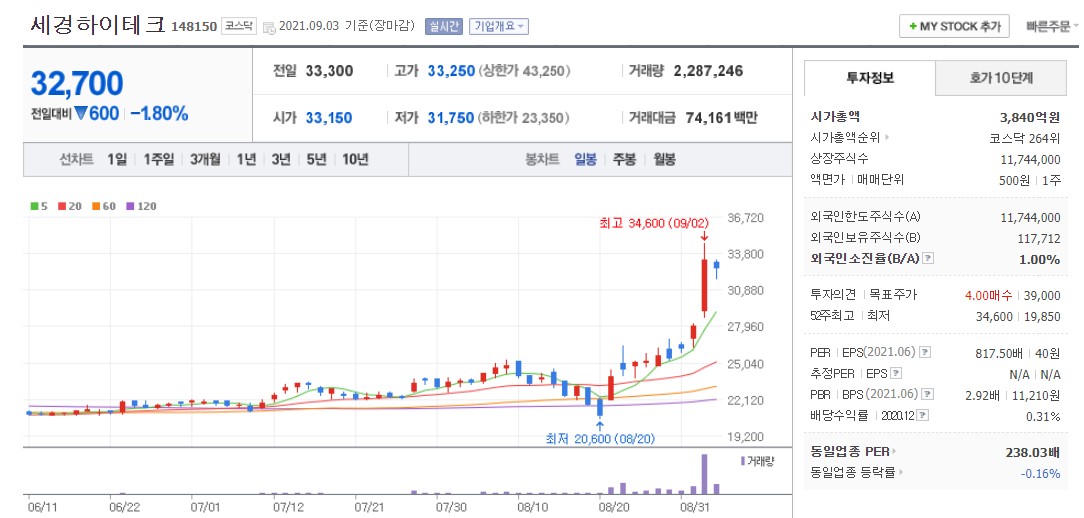The width and height of the screenshot is (1084, 518).
Task: Click the 거래량 2,287,246 value
Action: [709, 71]
